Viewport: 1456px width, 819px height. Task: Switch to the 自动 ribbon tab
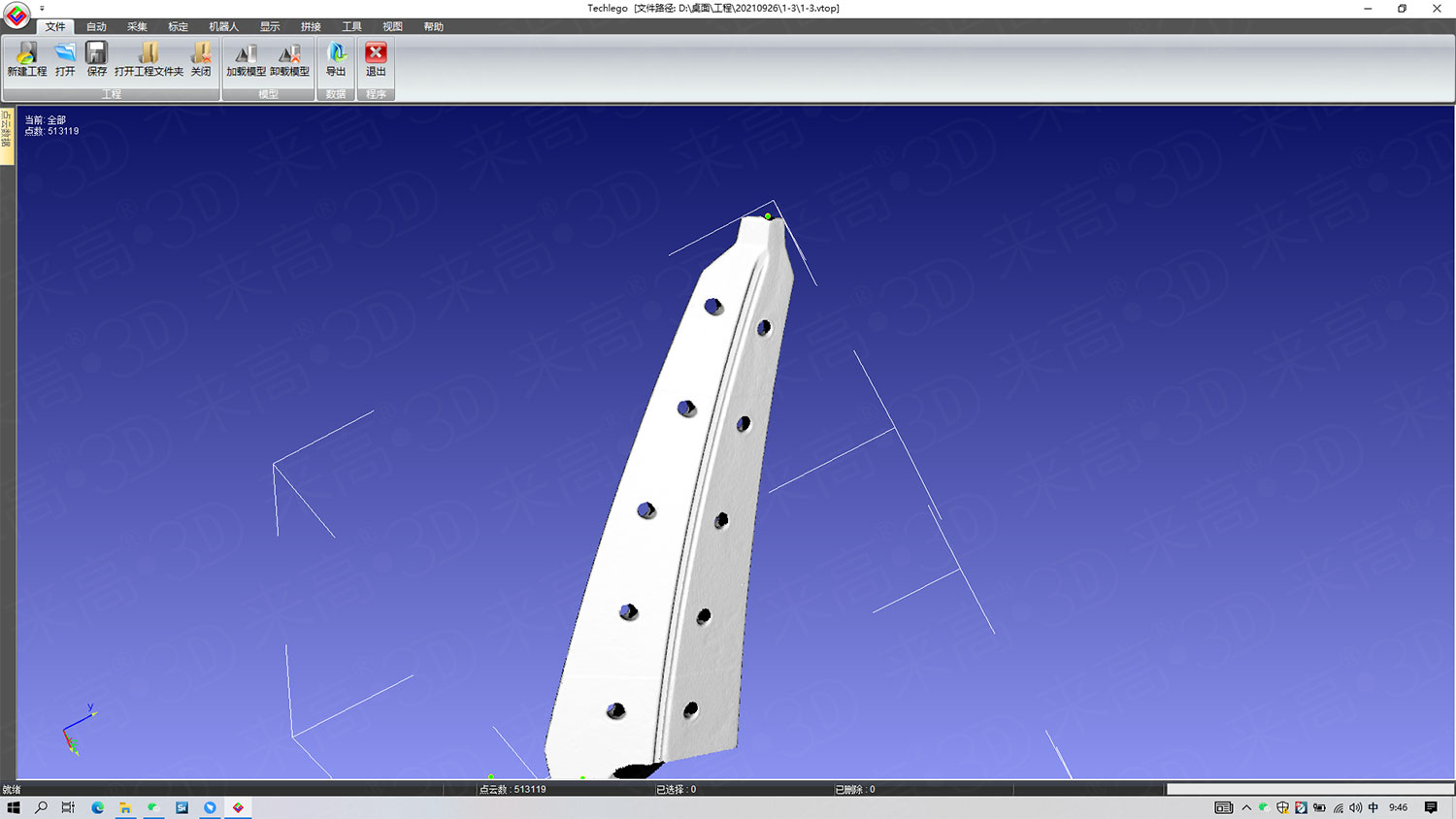[x=96, y=27]
